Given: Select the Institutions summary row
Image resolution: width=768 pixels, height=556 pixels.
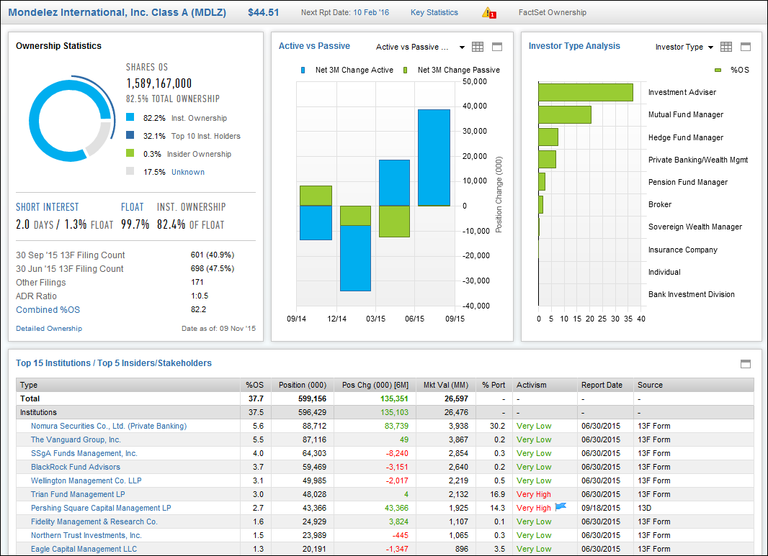Looking at the screenshot, I should (x=385, y=412).
